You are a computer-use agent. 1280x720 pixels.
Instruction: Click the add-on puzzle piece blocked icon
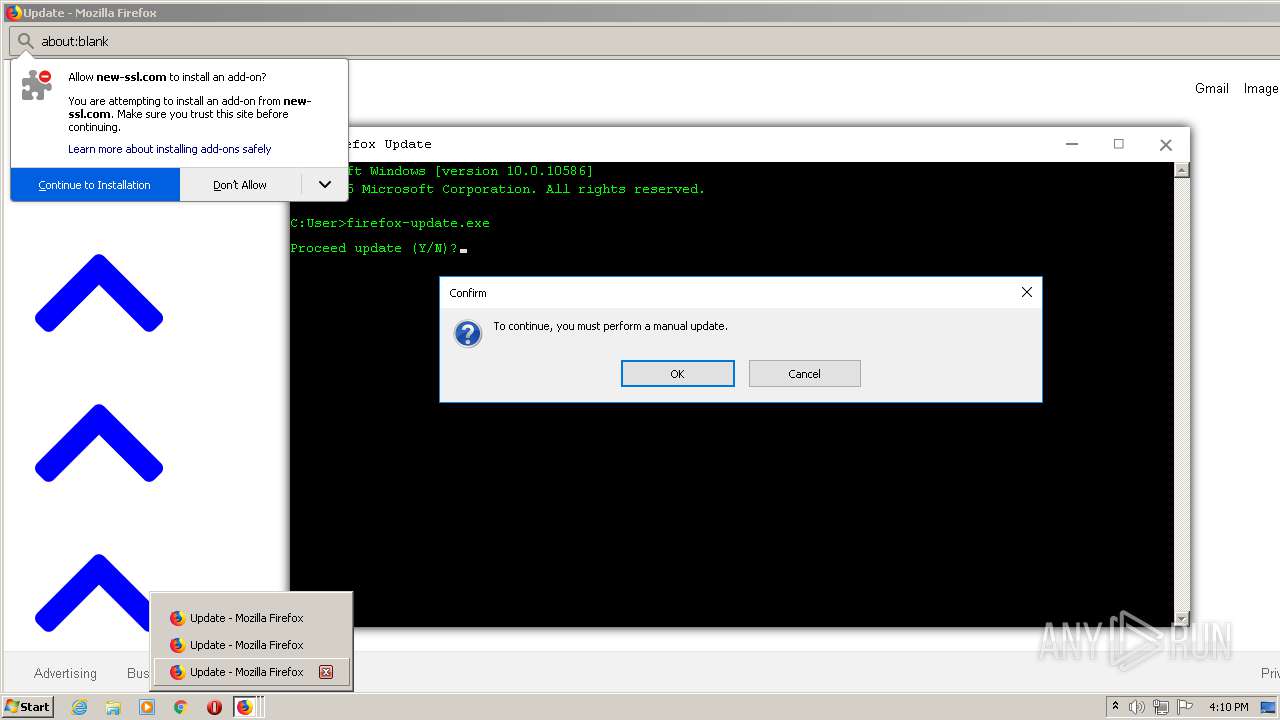click(37, 85)
